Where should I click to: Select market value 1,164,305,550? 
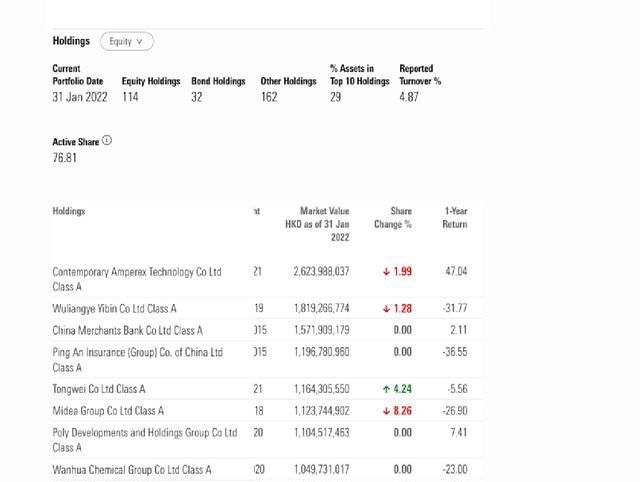[x=322, y=389]
